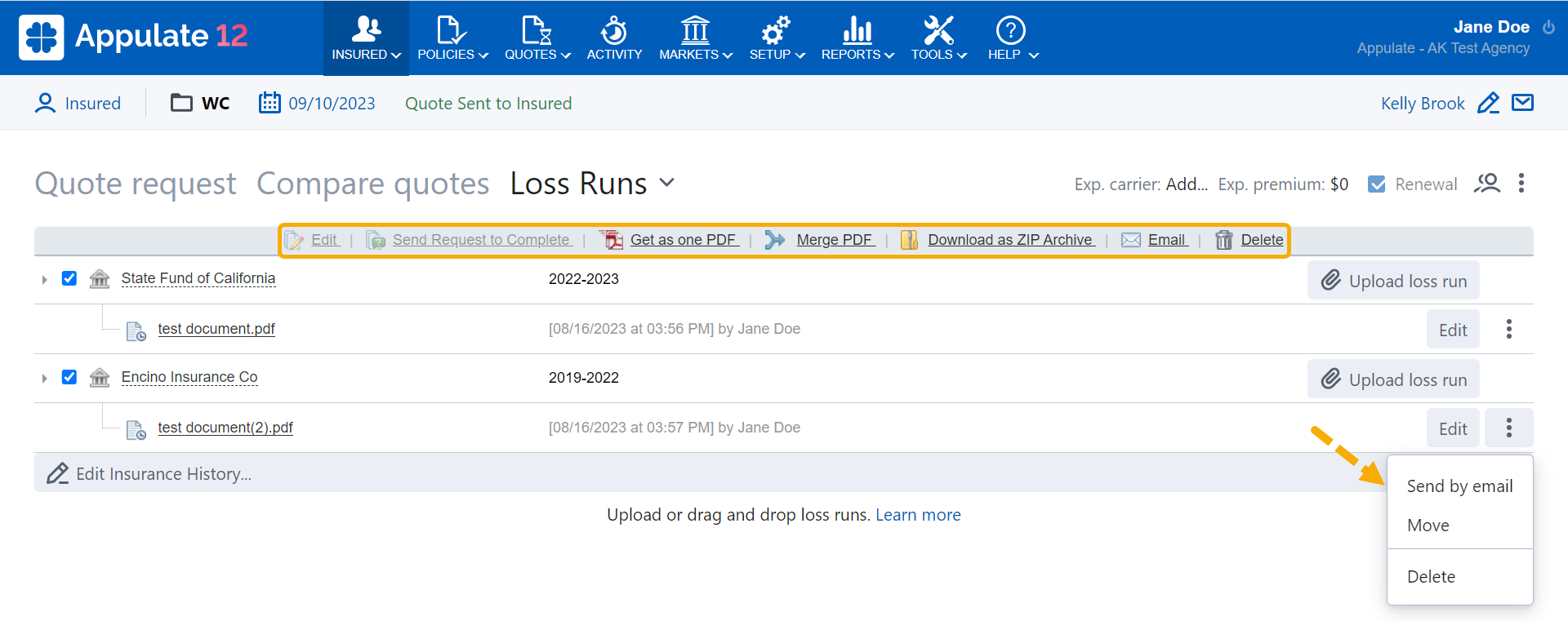Open the Tools menu

938,38
